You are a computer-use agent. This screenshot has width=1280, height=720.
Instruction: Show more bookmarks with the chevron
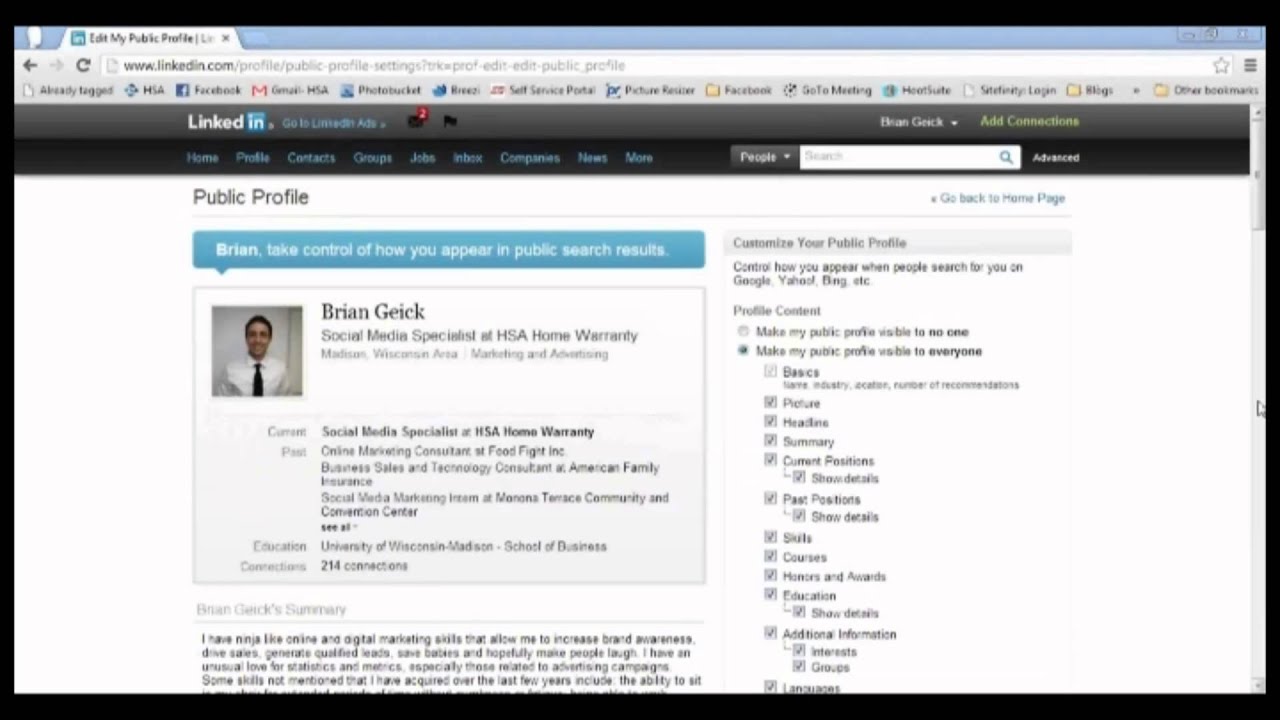[1136, 90]
